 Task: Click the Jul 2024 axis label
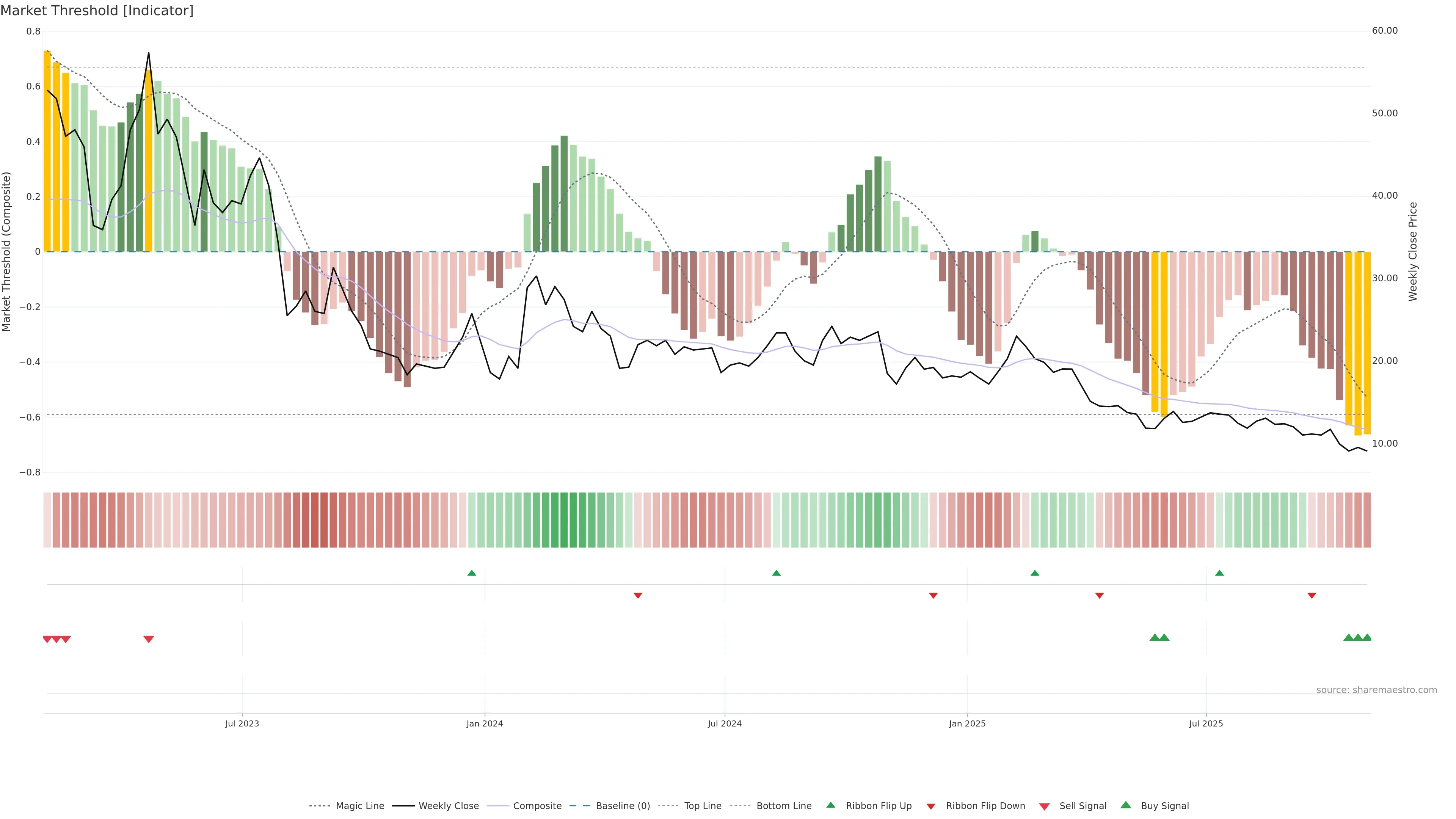pos(725,723)
